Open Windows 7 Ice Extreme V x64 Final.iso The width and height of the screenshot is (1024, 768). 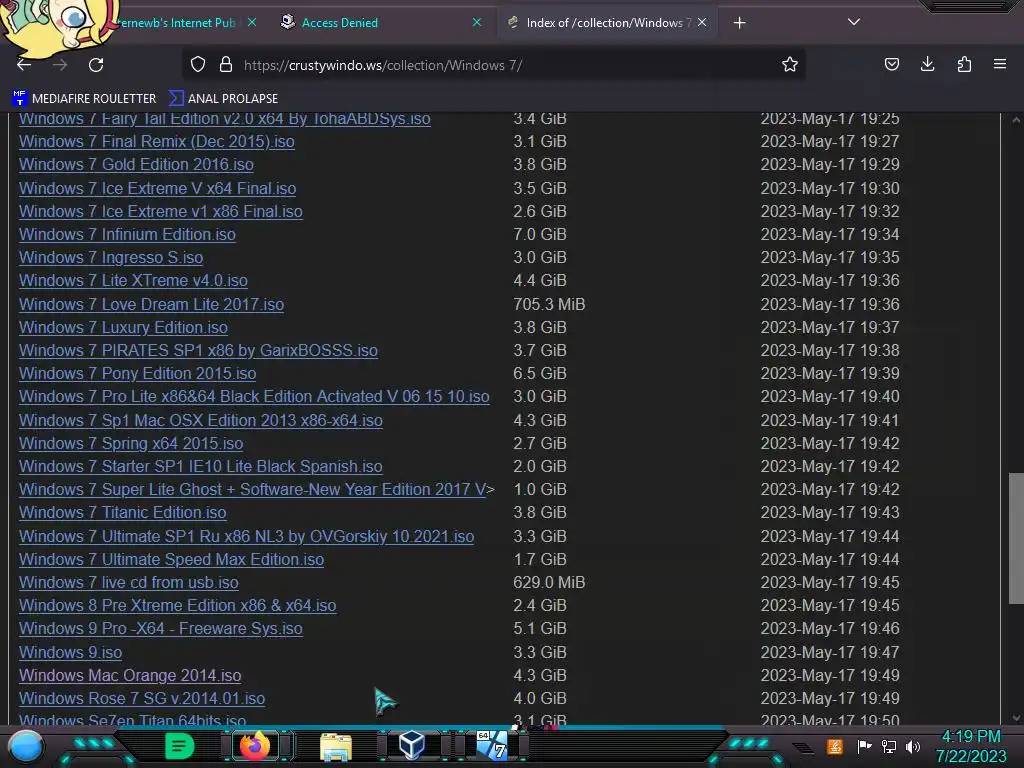[x=157, y=189]
